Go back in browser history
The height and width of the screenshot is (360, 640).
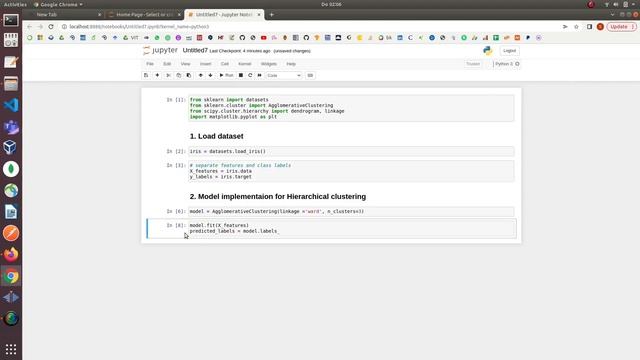[x=29, y=27]
